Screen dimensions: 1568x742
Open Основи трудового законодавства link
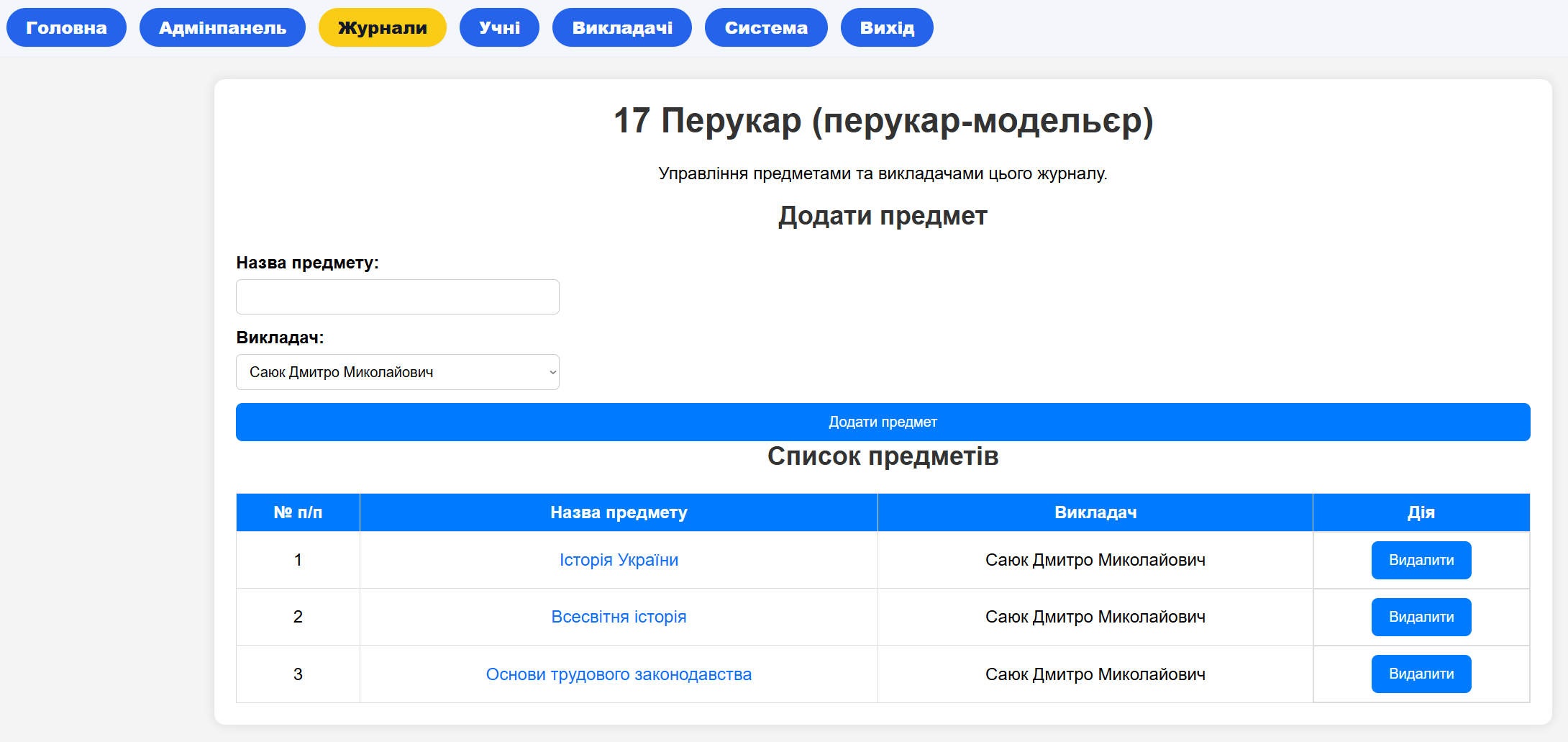(619, 674)
